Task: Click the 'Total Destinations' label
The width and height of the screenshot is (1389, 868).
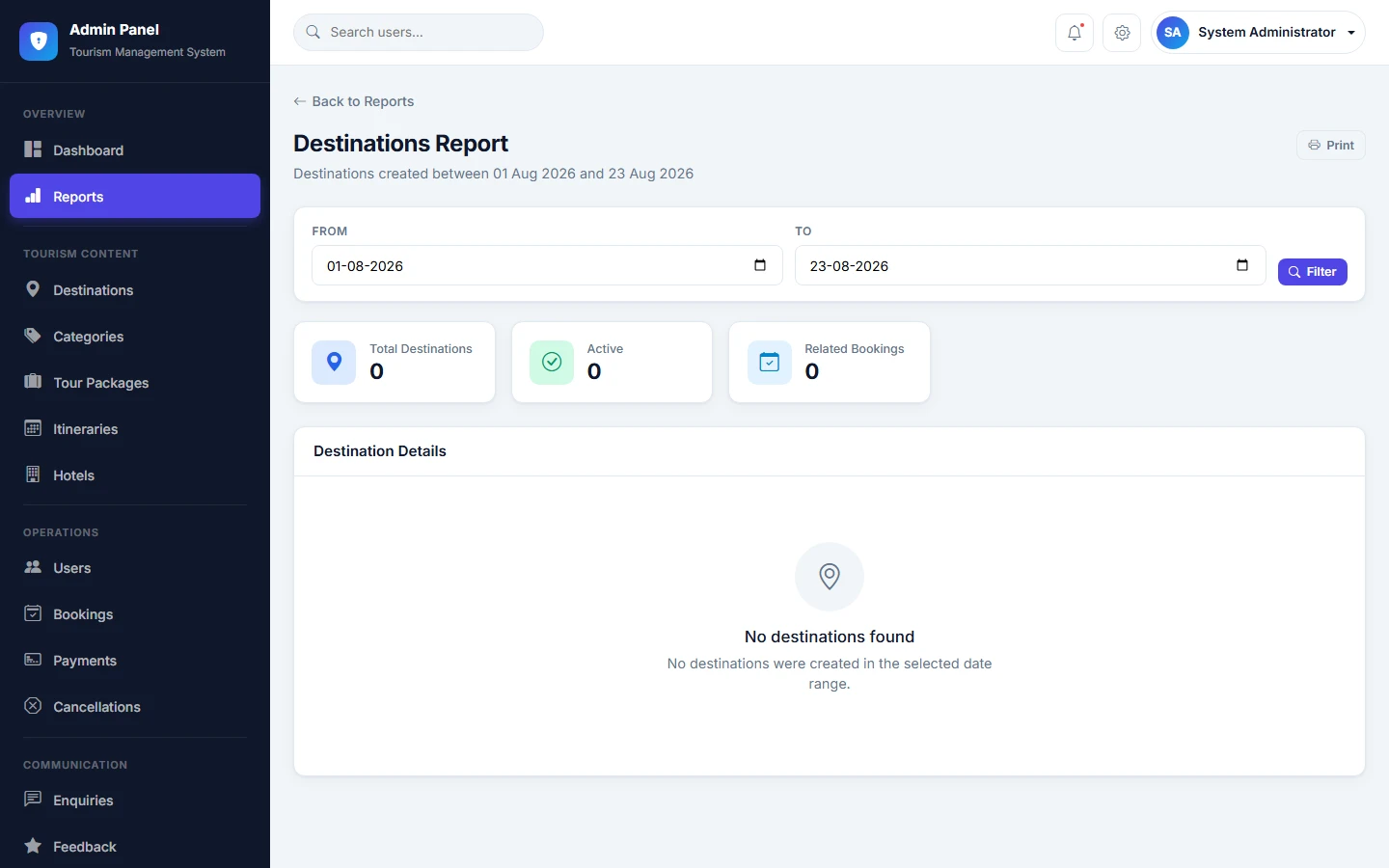Action: coord(421,349)
